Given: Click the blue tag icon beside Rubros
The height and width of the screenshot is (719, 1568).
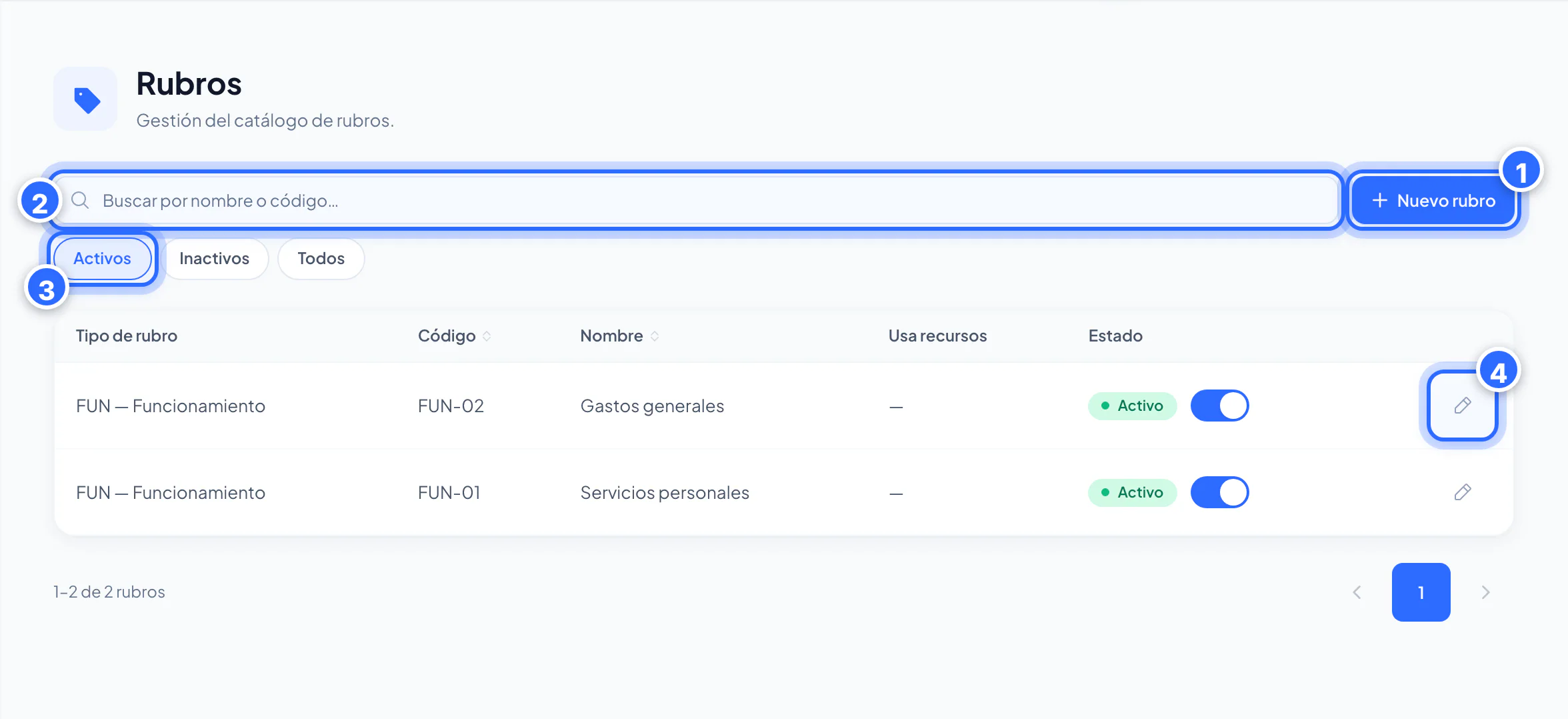Looking at the screenshot, I should (86, 99).
